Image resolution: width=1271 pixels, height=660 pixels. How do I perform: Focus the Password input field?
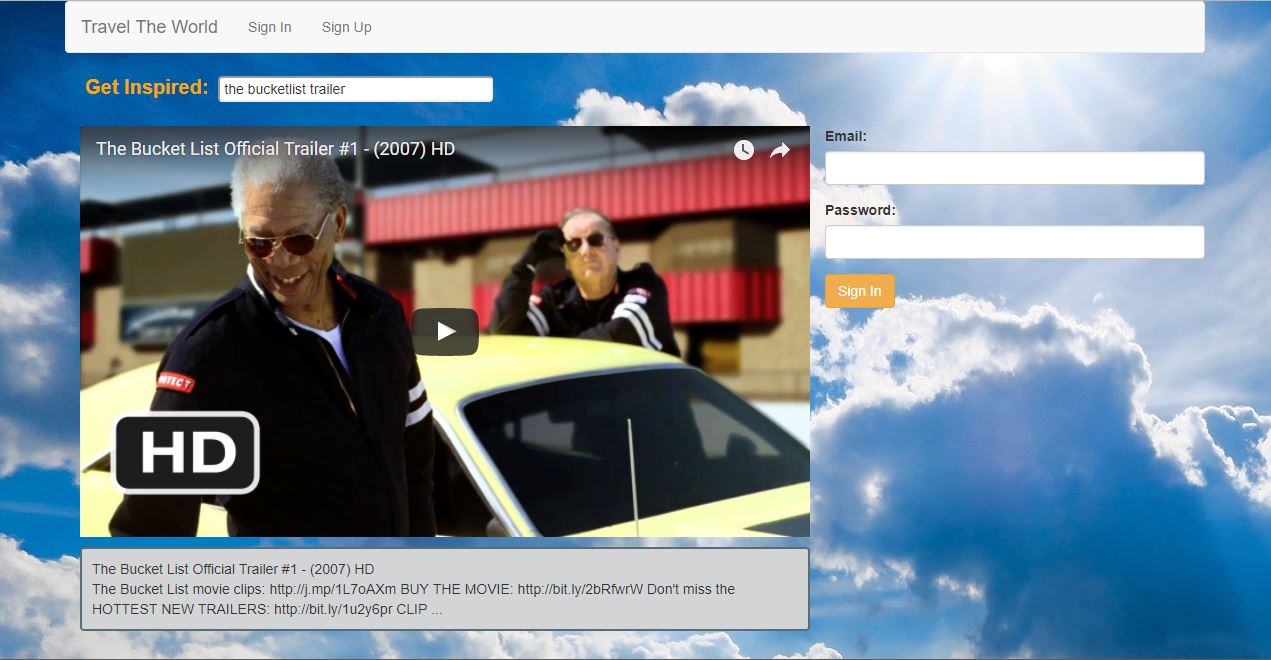[x=1014, y=242]
